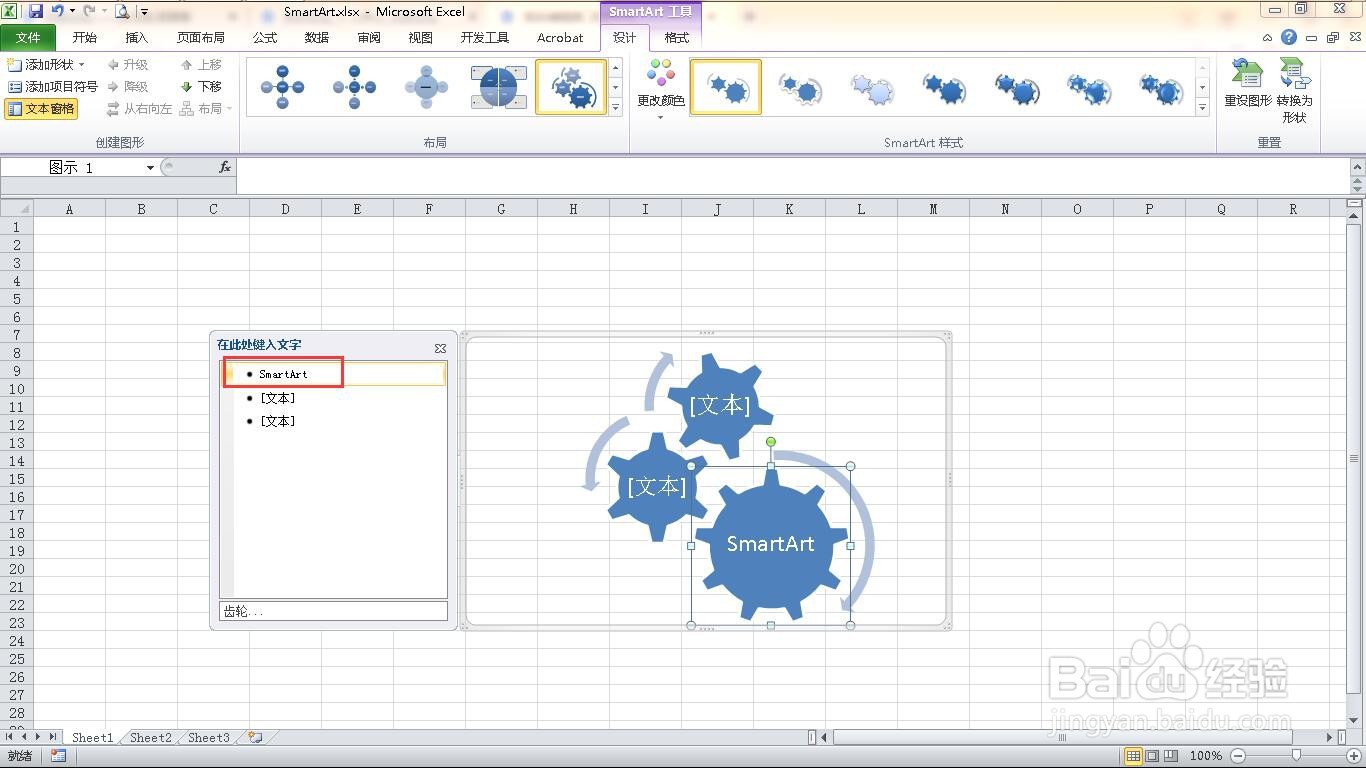The width and height of the screenshot is (1366, 768).
Task: Switch to the Sheet3 tab
Action: click(209, 737)
